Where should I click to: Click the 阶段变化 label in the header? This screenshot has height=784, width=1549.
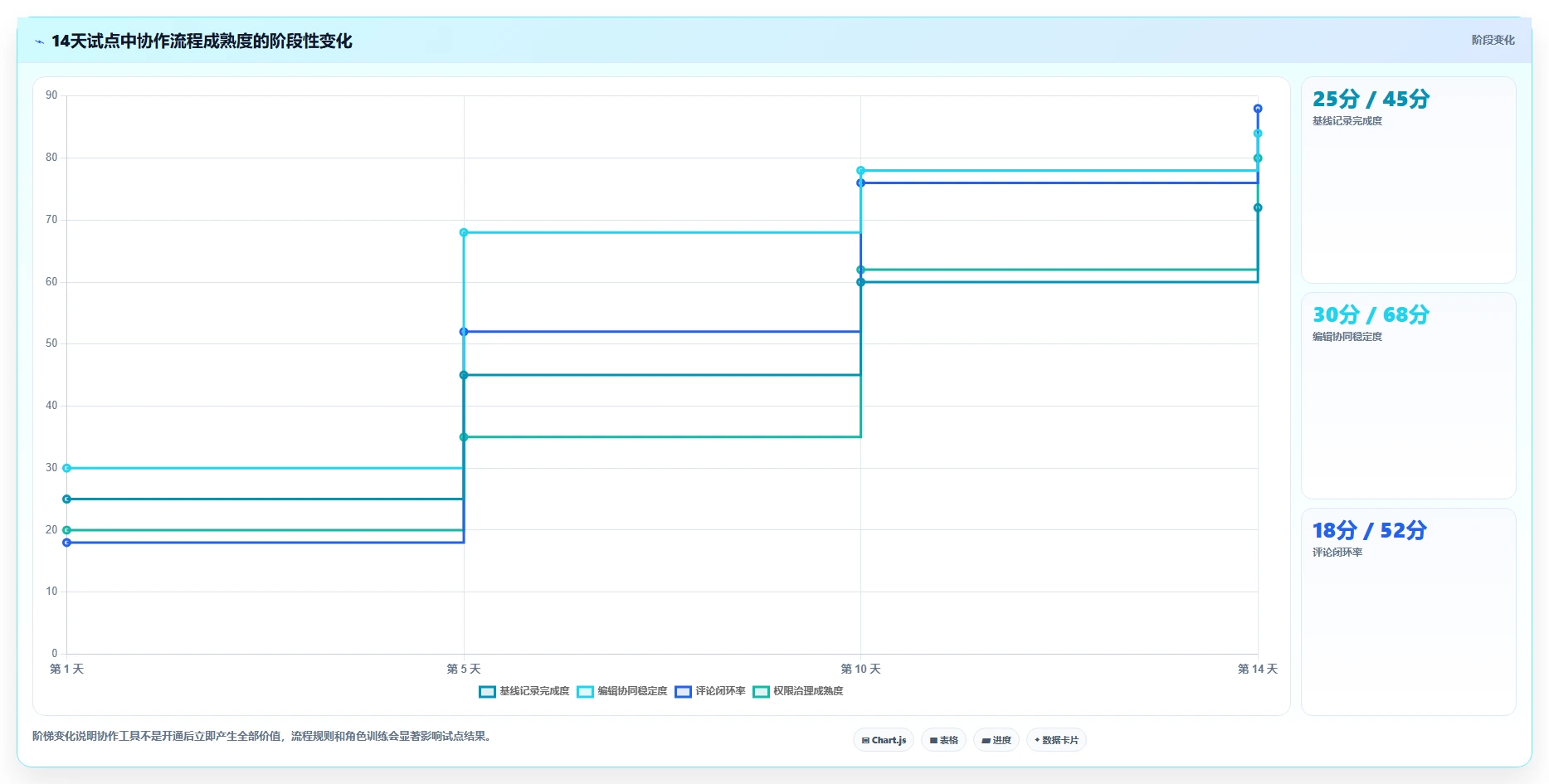[x=1493, y=40]
